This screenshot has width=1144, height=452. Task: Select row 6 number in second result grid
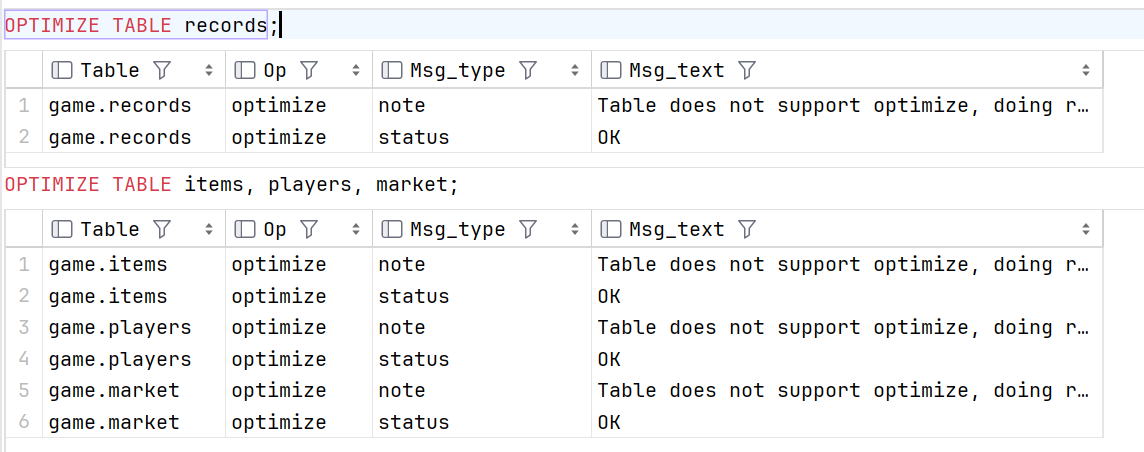click(x=24, y=422)
